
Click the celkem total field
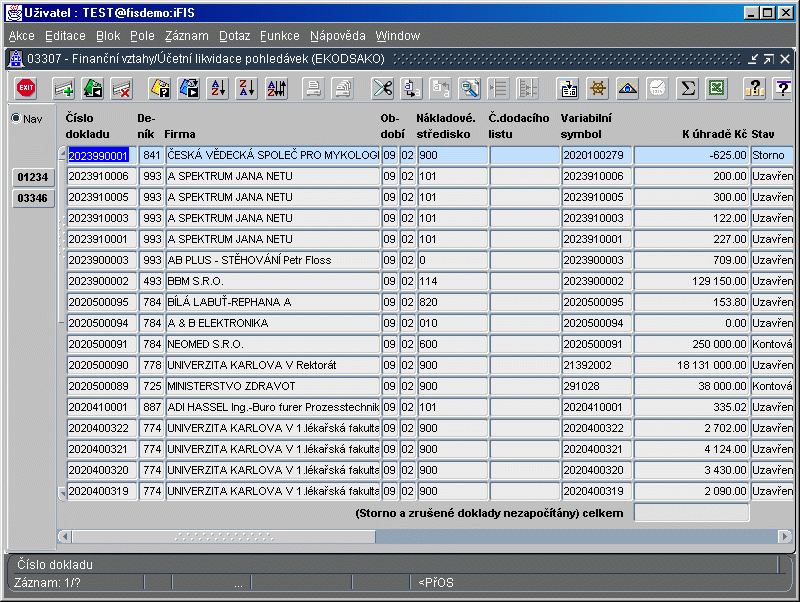691,513
